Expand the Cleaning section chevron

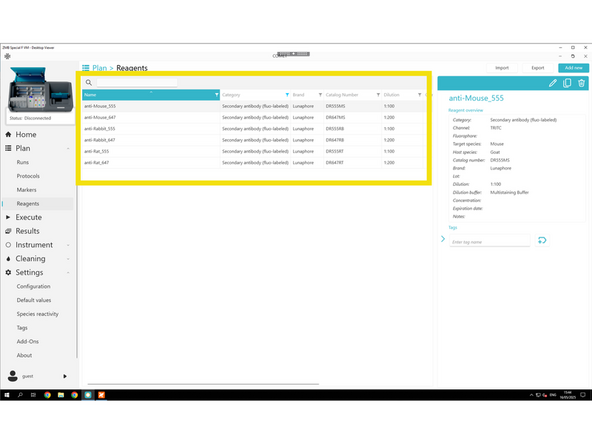(68, 259)
